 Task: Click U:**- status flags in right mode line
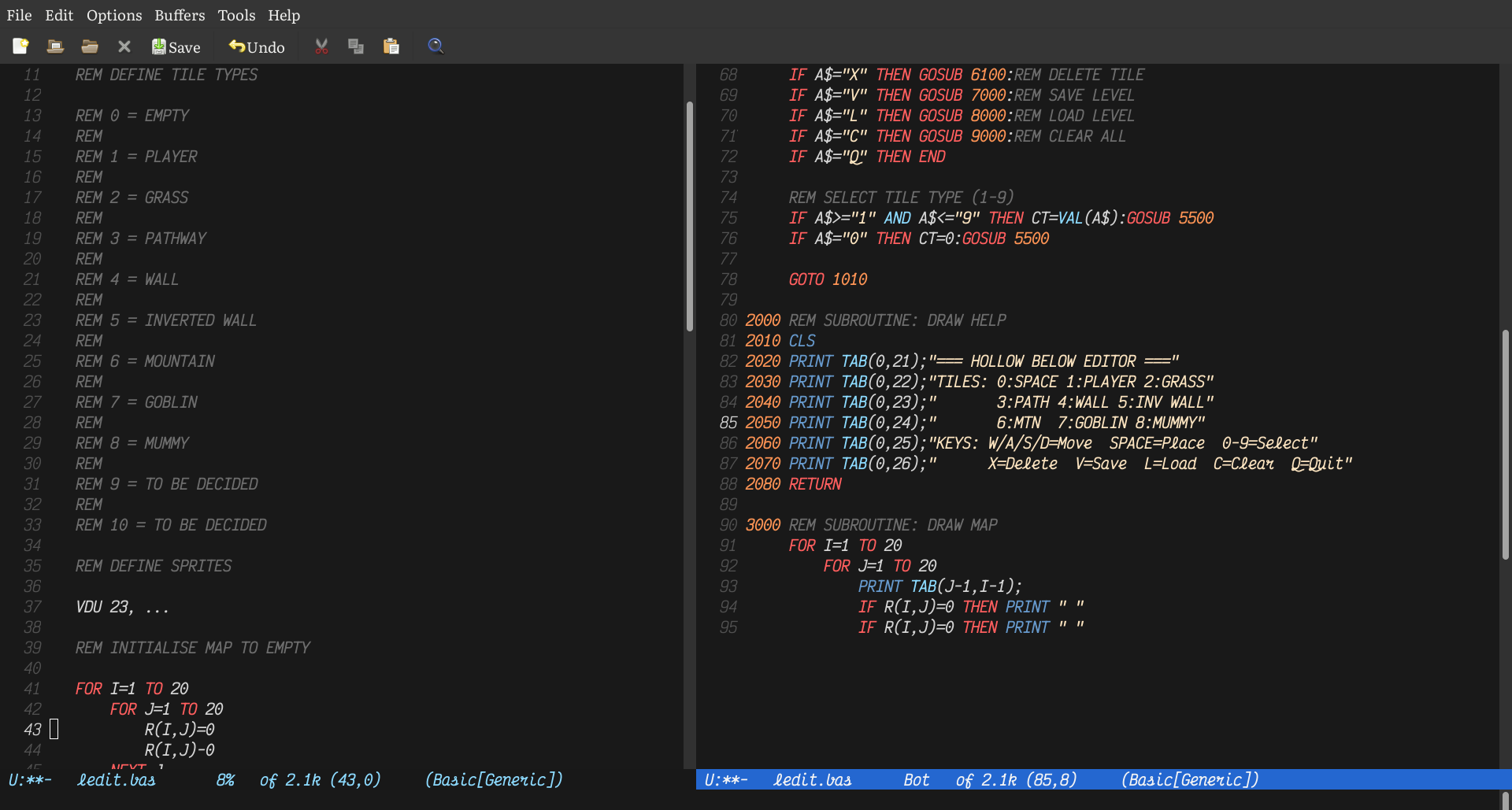point(726,780)
